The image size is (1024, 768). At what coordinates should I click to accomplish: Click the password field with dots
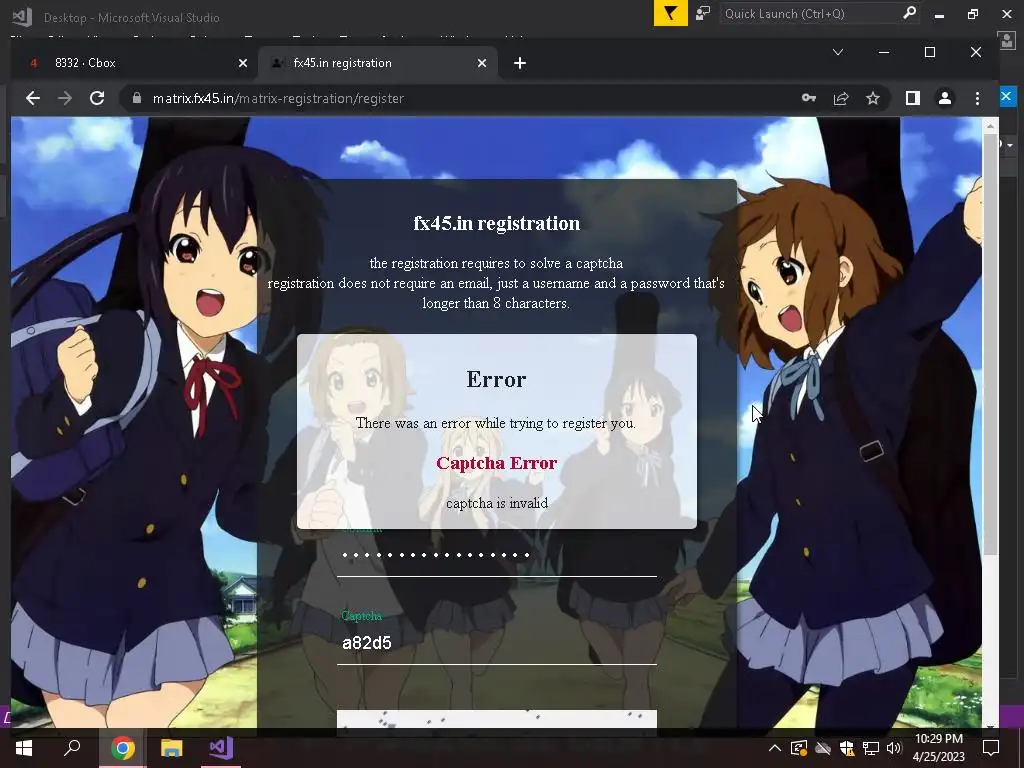pos(496,556)
